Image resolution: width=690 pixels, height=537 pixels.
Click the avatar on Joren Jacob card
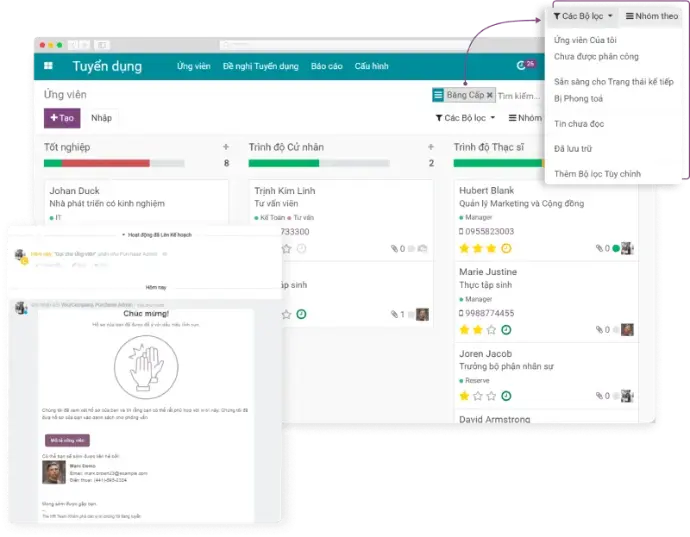(x=627, y=395)
